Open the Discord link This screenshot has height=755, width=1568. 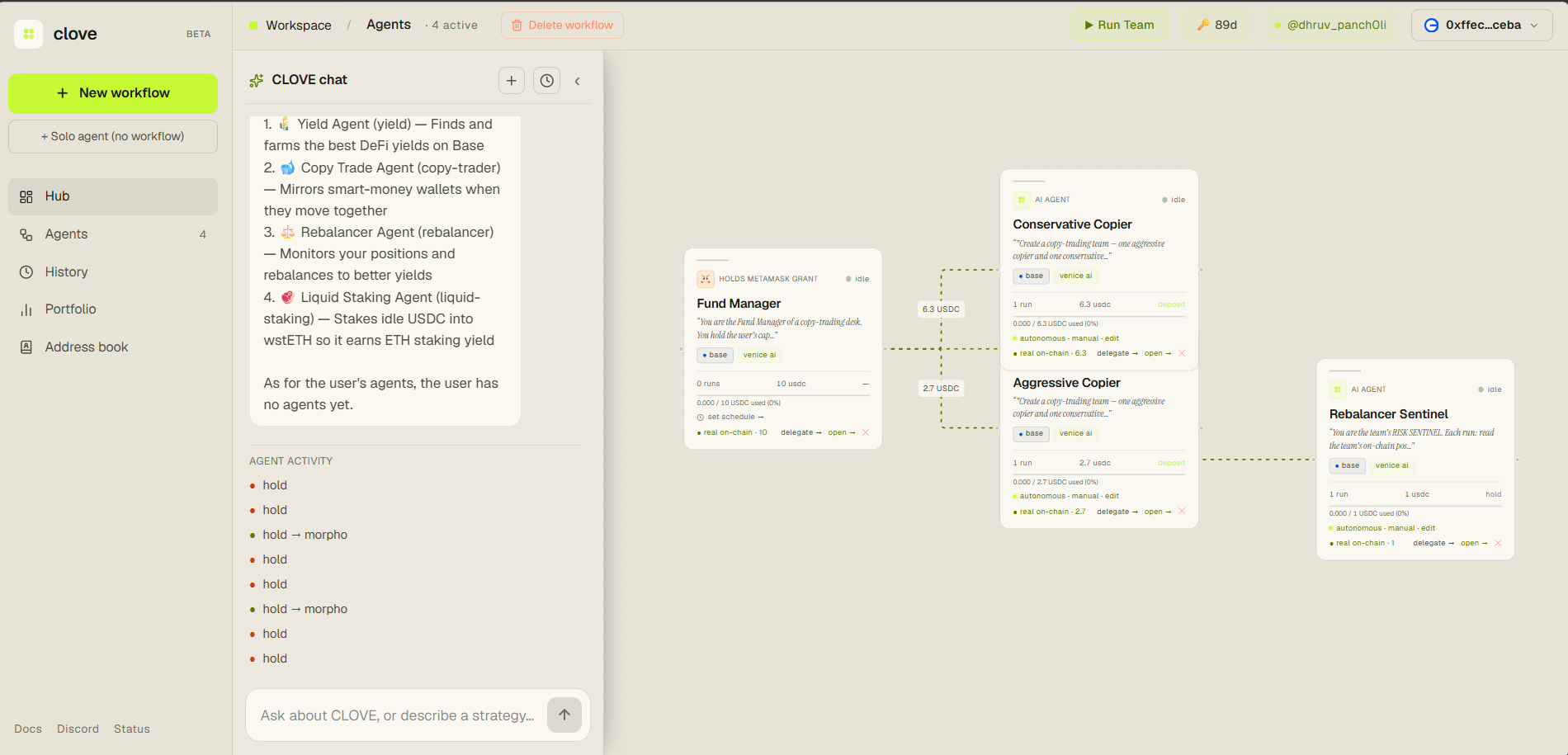(x=78, y=729)
